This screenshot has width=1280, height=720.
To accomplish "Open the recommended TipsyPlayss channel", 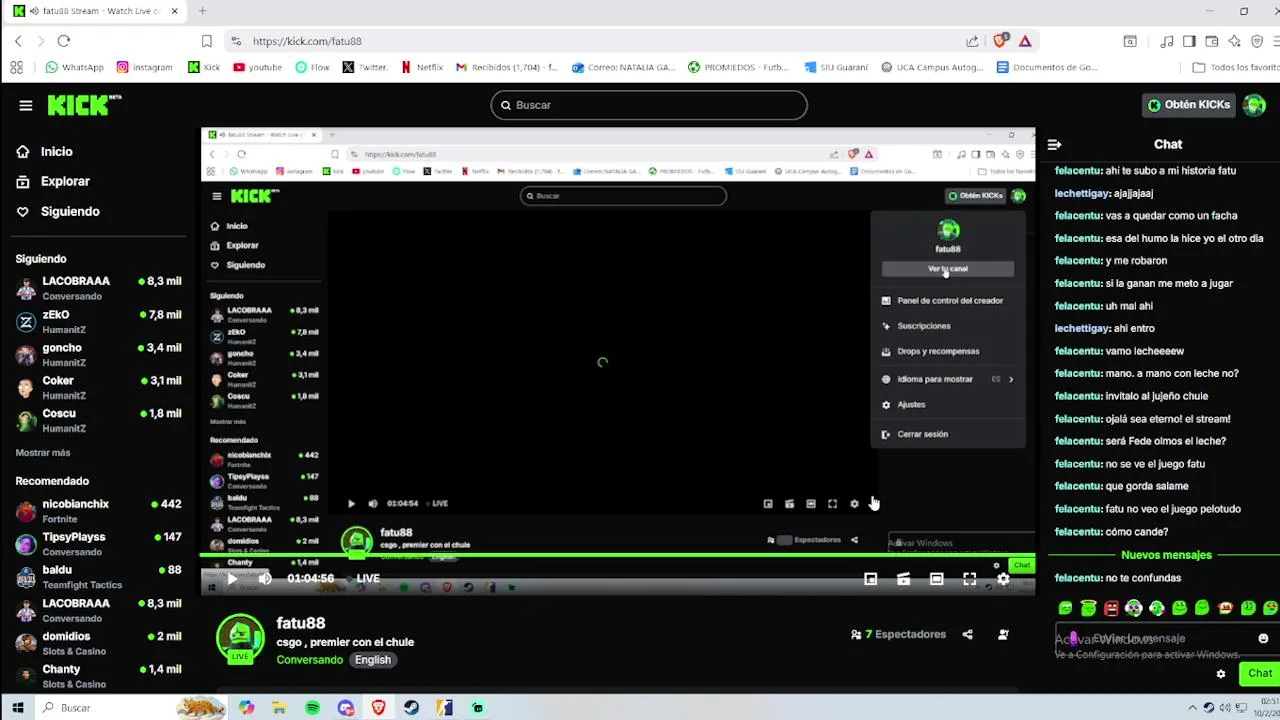I will (x=98, y=544).
